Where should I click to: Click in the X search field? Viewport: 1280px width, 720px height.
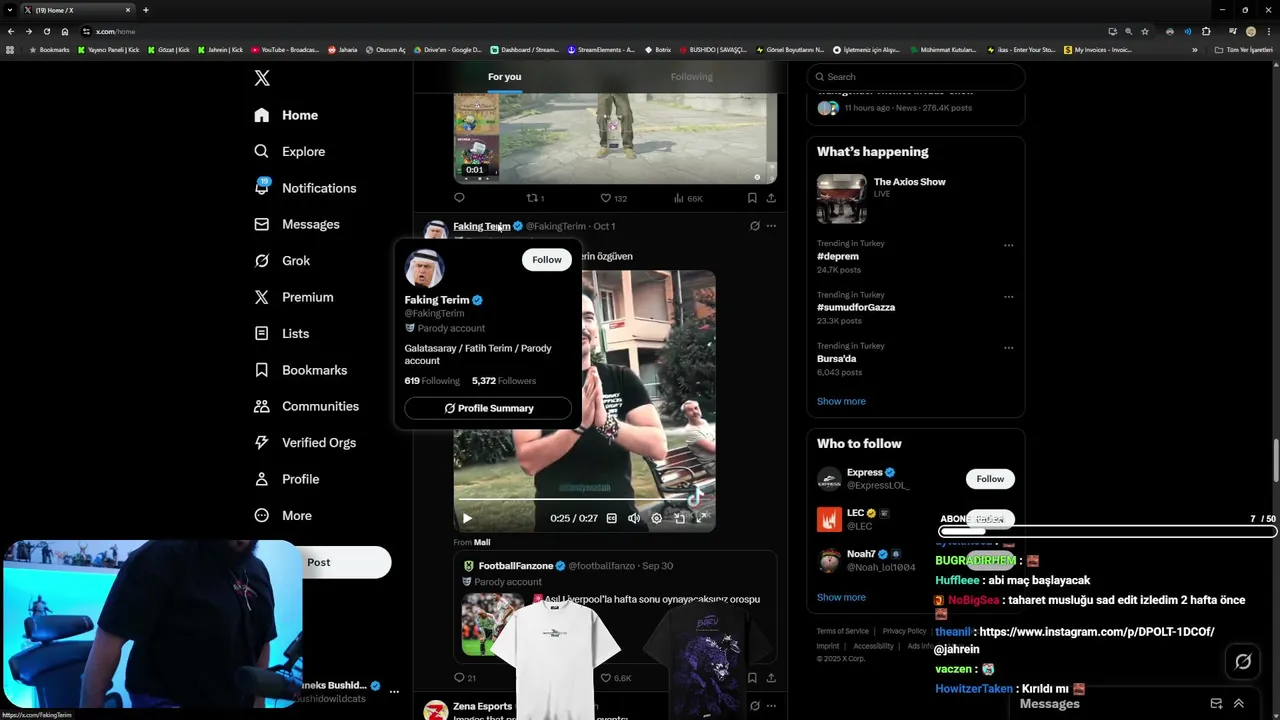pos(915,77)
